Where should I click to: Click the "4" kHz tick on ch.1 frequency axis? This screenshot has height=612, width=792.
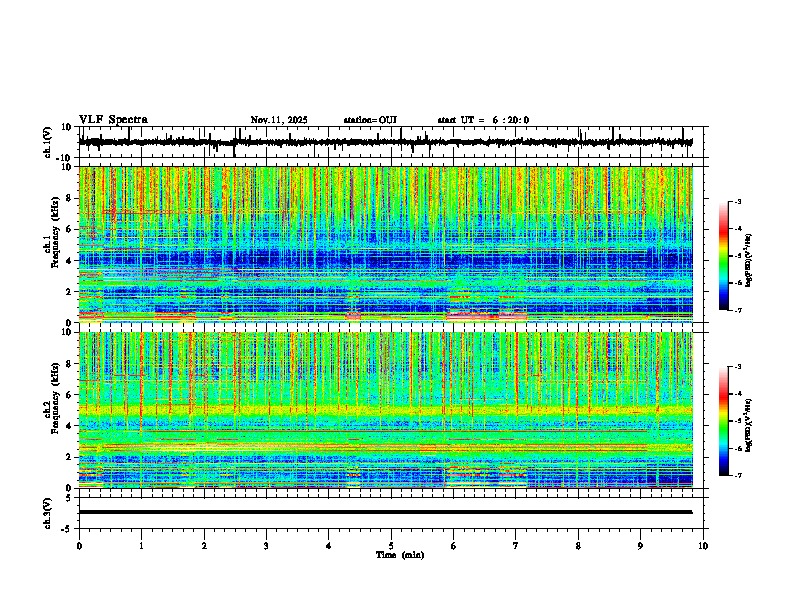pos(69,261)
